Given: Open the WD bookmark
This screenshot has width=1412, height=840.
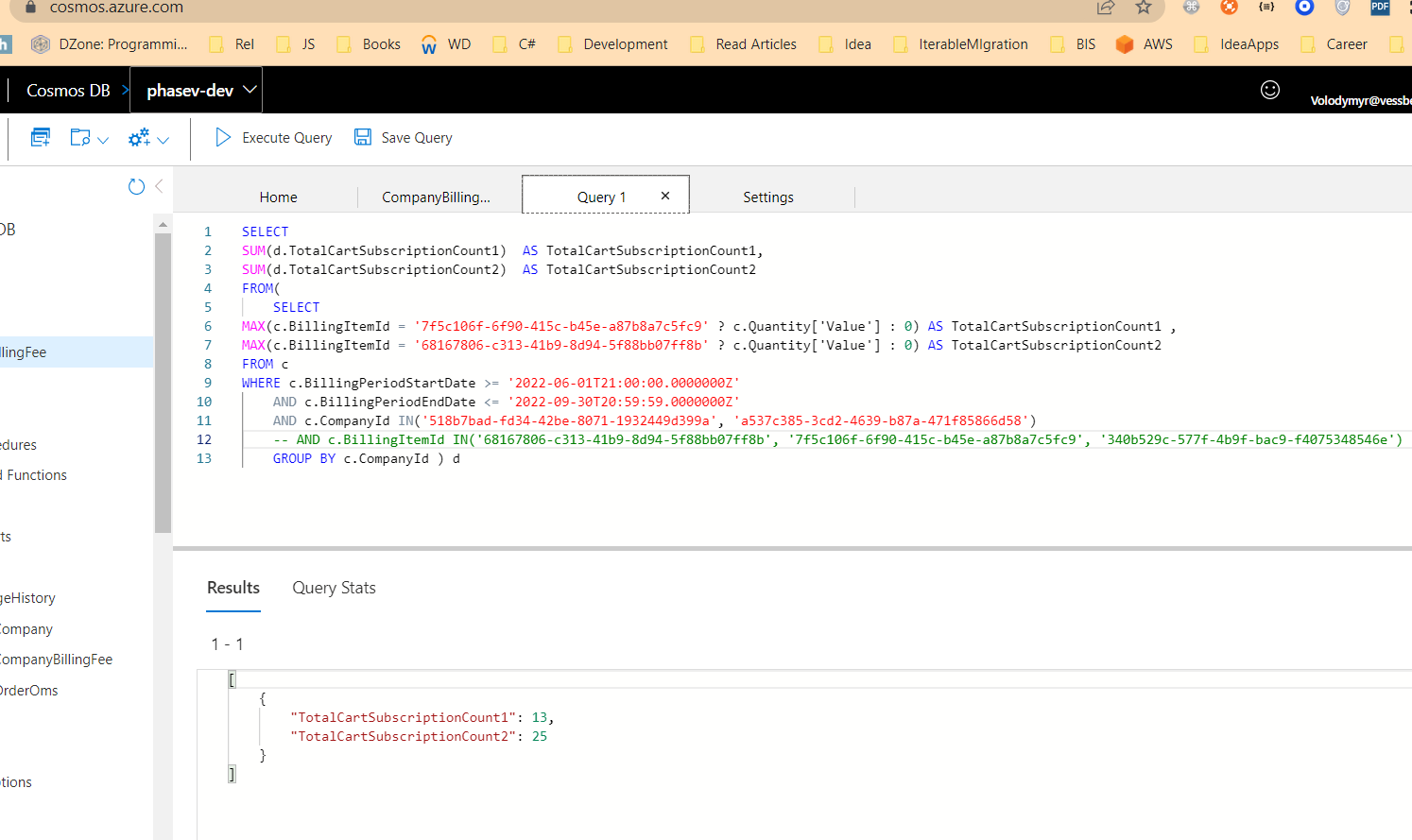Looking at the screenshot, I should pos(446,44).
